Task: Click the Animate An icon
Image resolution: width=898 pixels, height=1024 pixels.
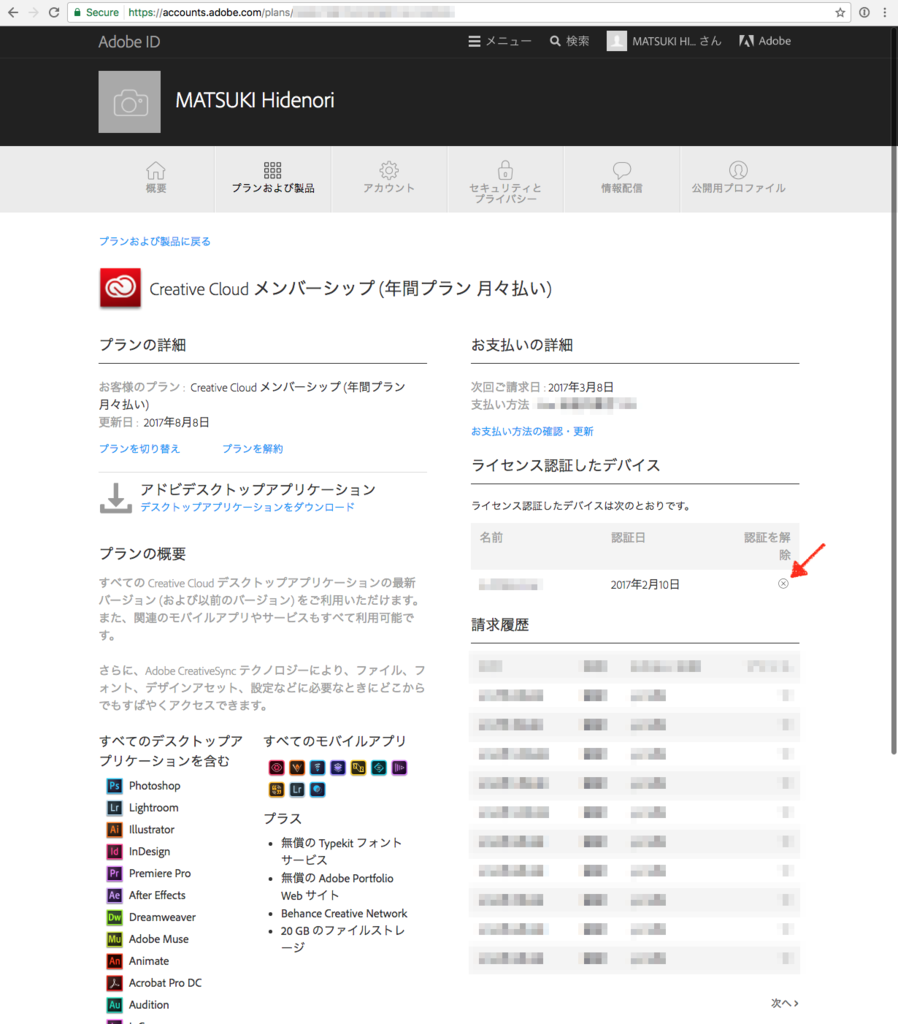Action: 114,961
